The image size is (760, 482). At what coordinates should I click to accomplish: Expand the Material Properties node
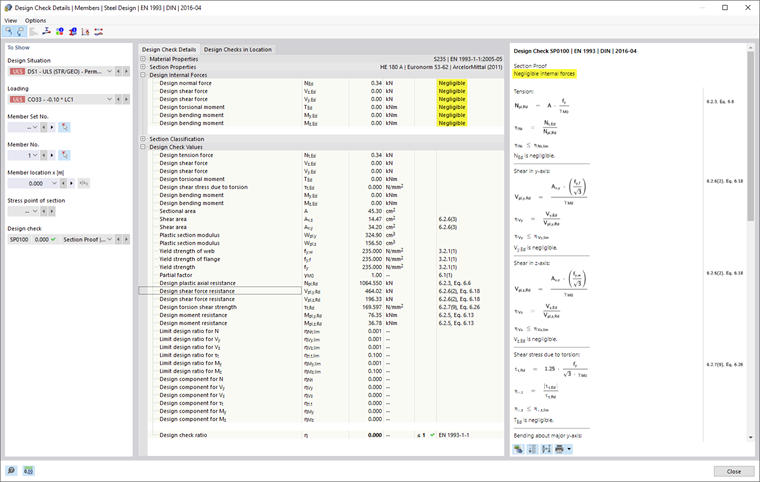click(143, 59)
